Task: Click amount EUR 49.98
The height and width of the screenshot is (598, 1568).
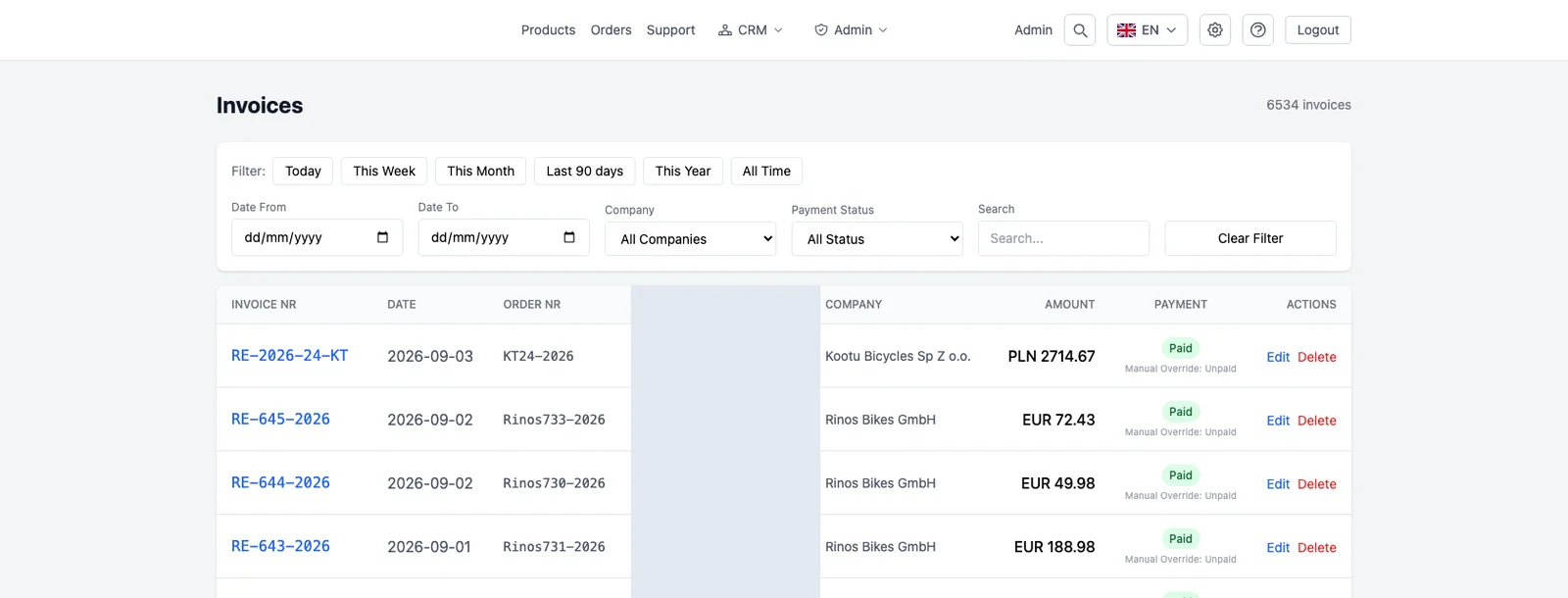Action: 1058,484
